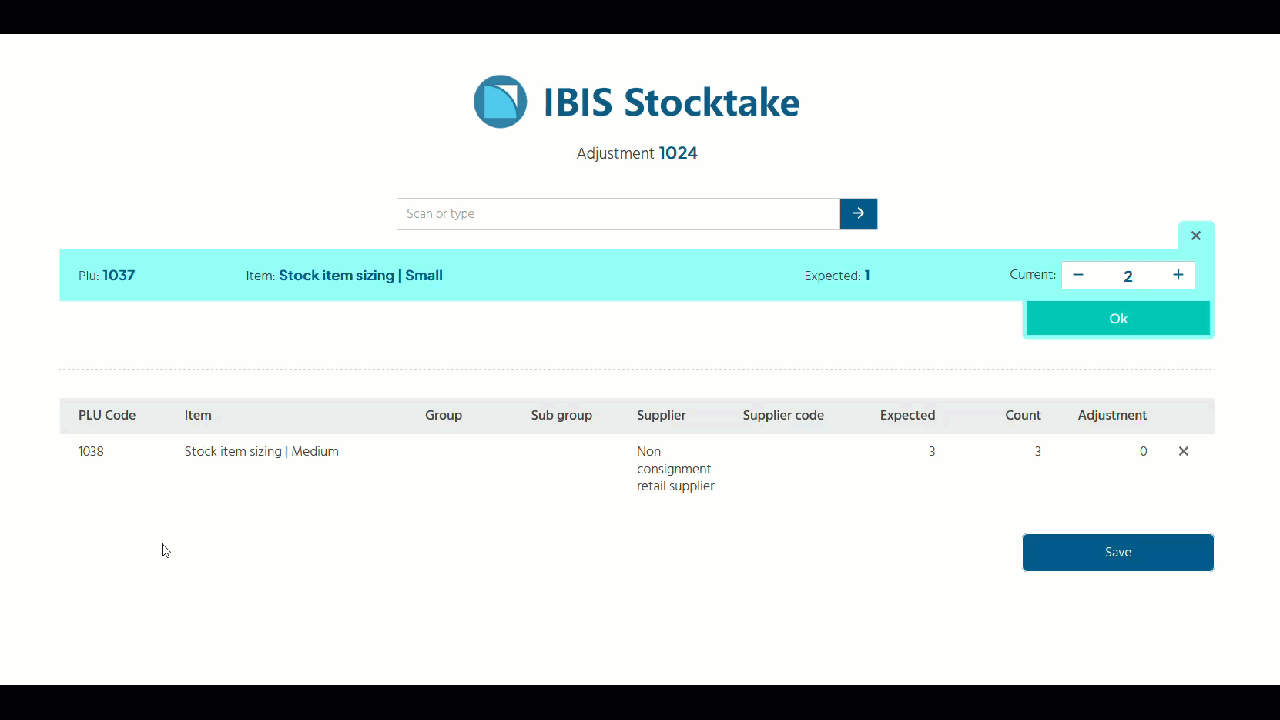
Task: Click the PLU Code column header
Action: [x=107, y=415]
